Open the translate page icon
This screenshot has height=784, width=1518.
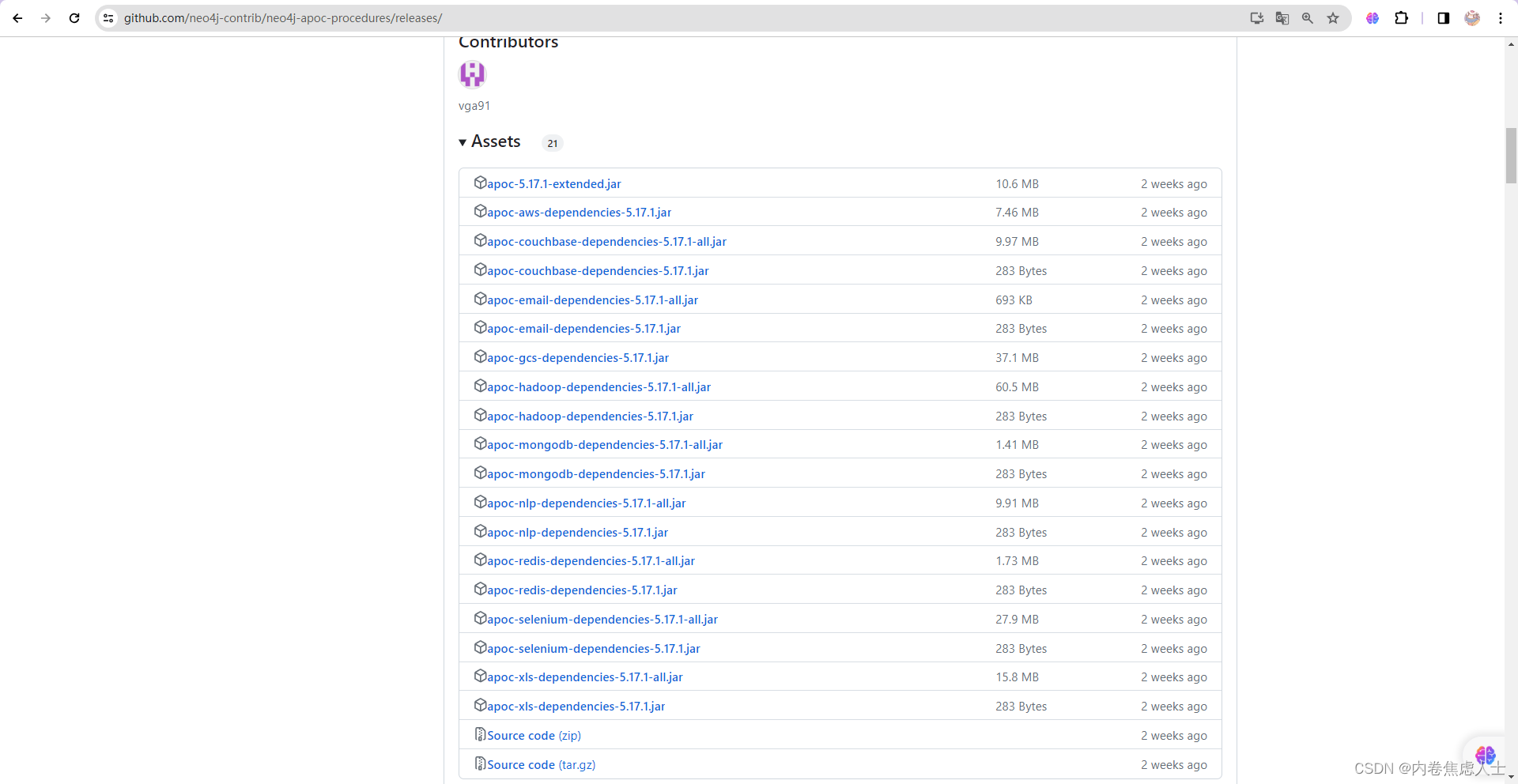(1282, 18)
